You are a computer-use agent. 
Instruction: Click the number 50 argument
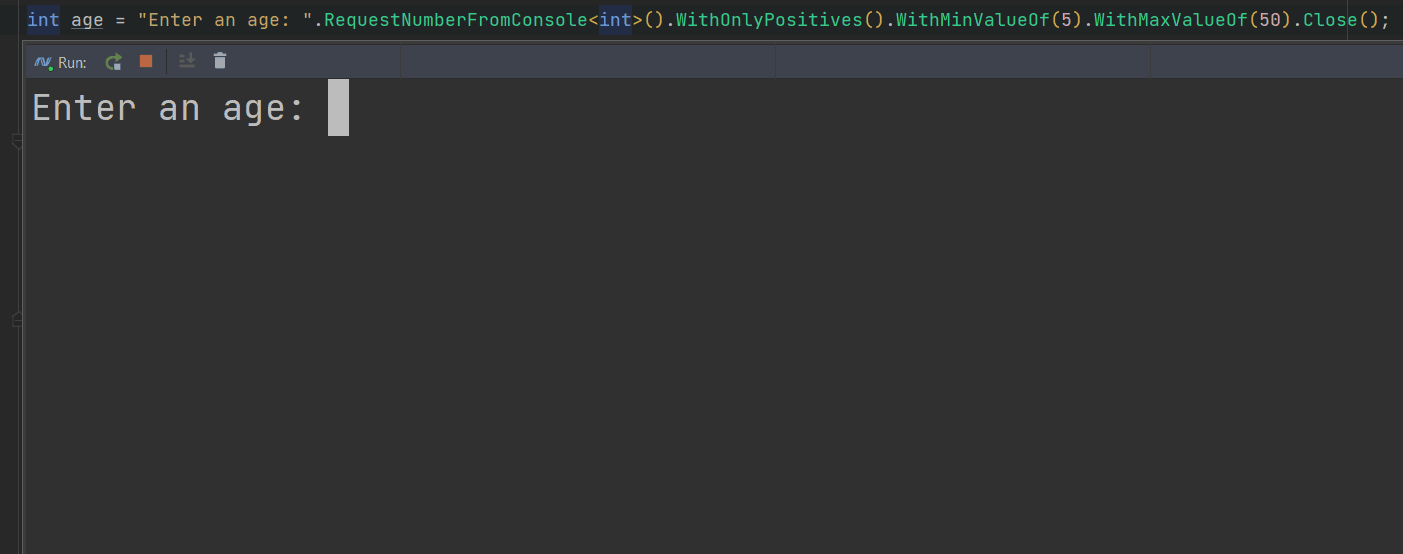(1269, 20)
